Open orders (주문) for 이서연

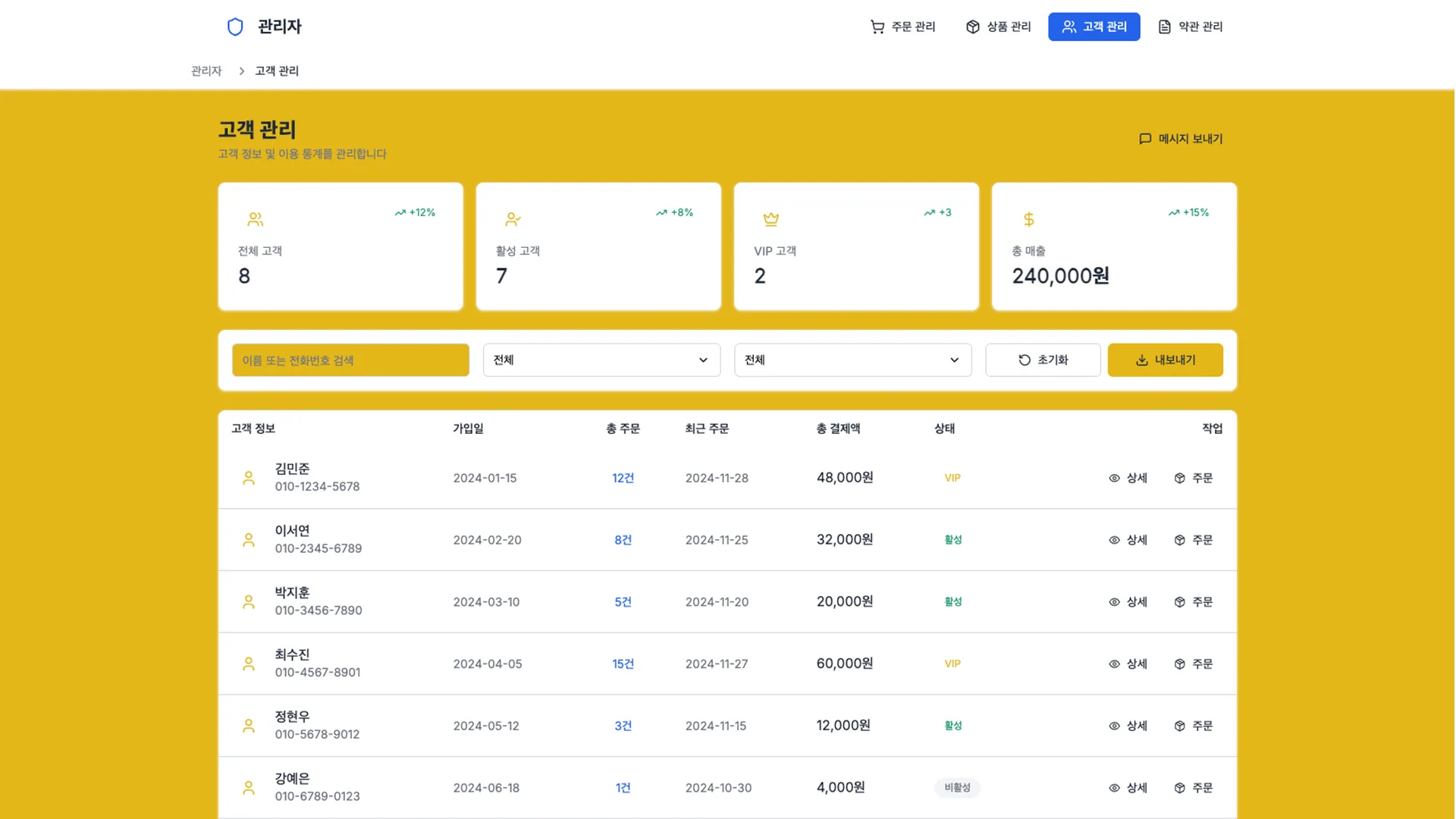(1194, 540)
